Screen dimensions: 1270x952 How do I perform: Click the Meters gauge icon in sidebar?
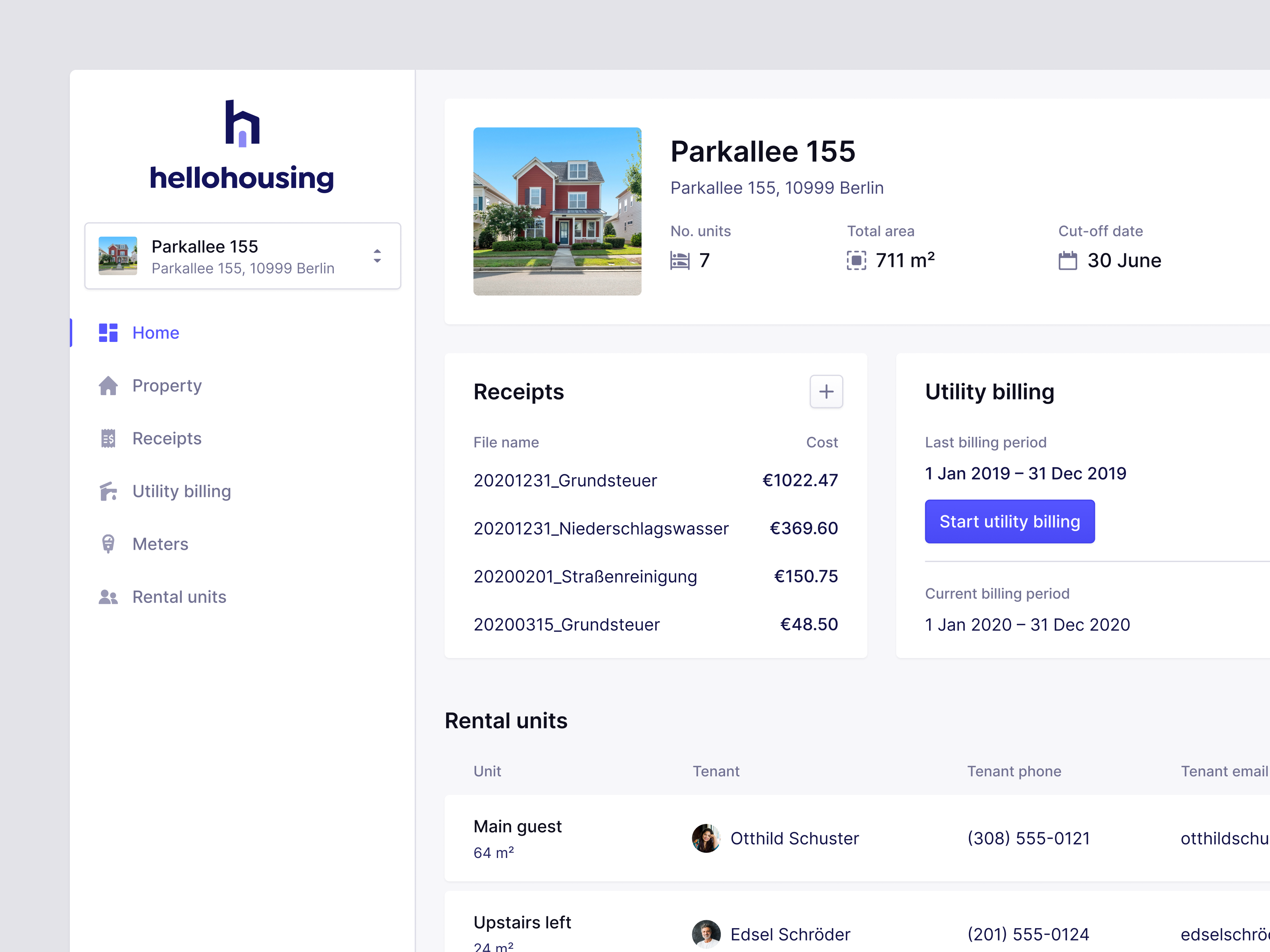tap(108, 544)
